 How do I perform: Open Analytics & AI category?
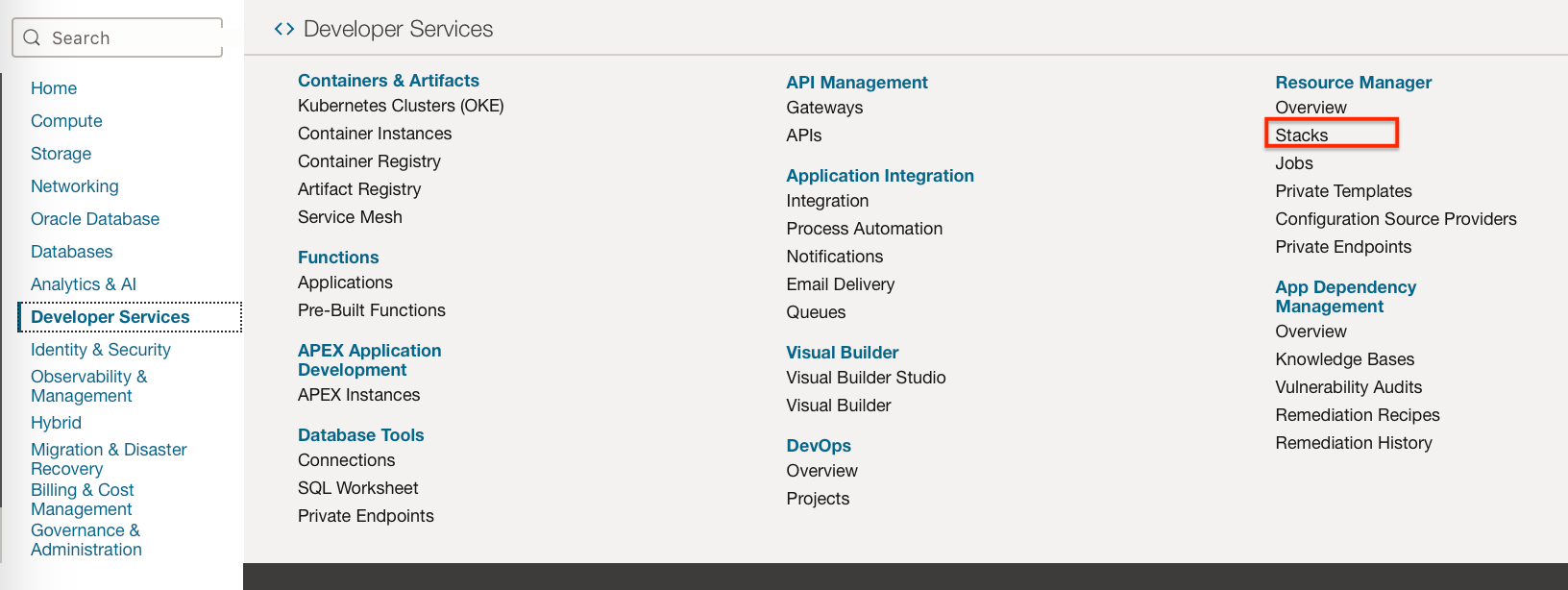click(84, 284)
